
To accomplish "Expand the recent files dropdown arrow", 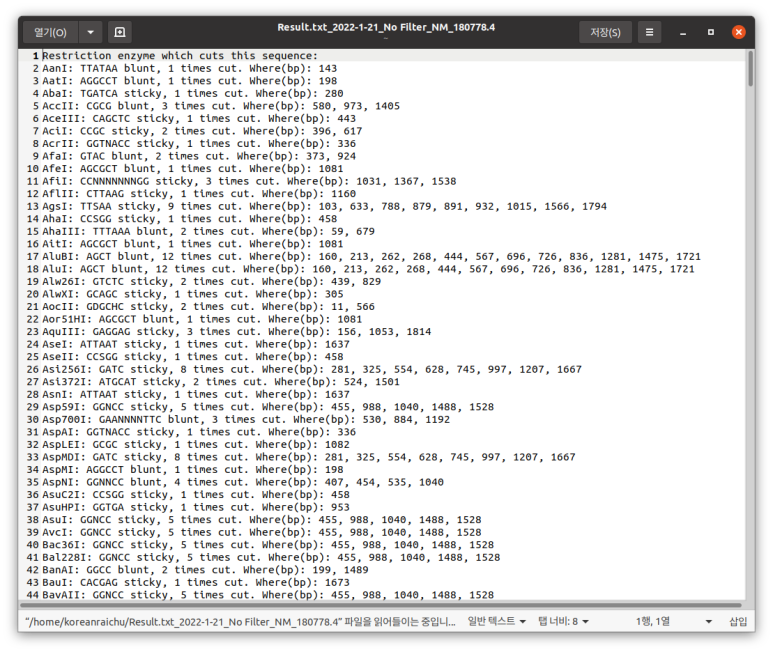I will pos(90,33).
